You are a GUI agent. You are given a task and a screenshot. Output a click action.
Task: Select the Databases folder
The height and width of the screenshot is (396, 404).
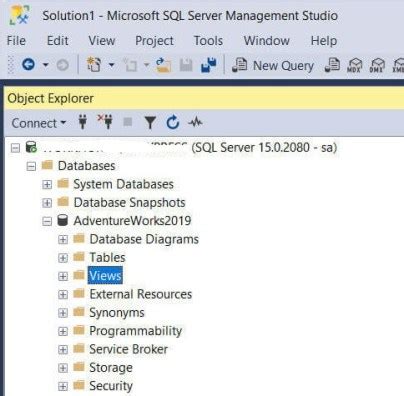tap(86, 166)
